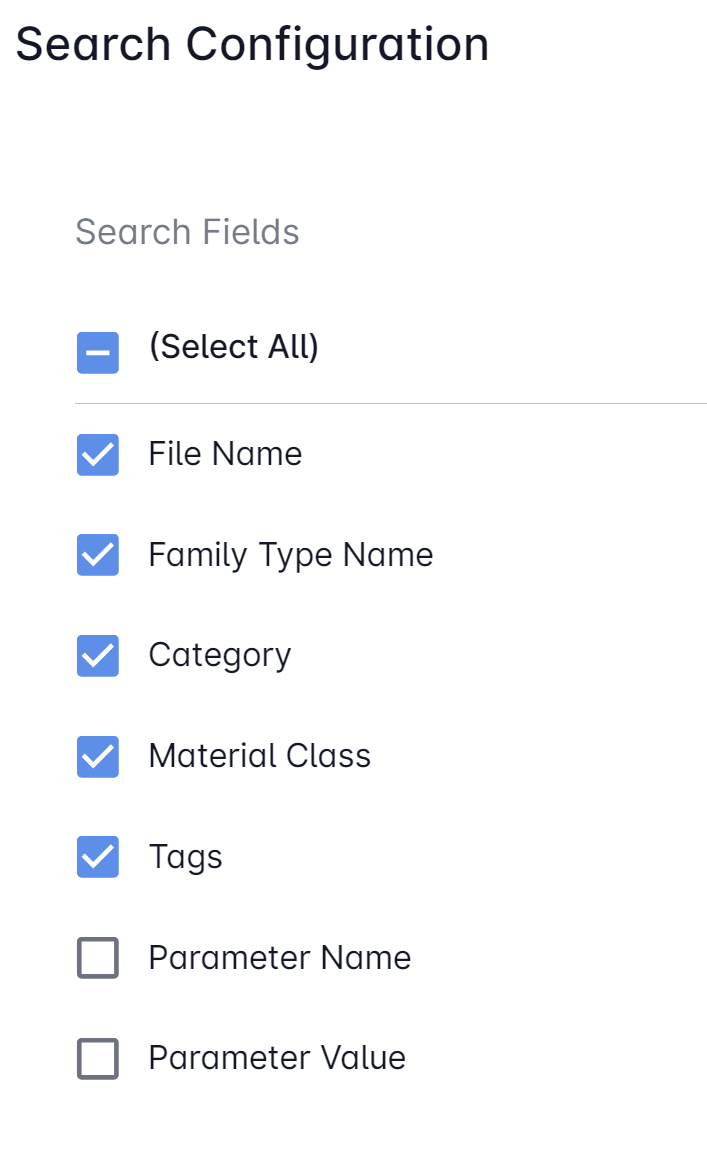This screenshot has height=1157, width=707.
Task: Click the "Material Class" label text
Action: 259,756
